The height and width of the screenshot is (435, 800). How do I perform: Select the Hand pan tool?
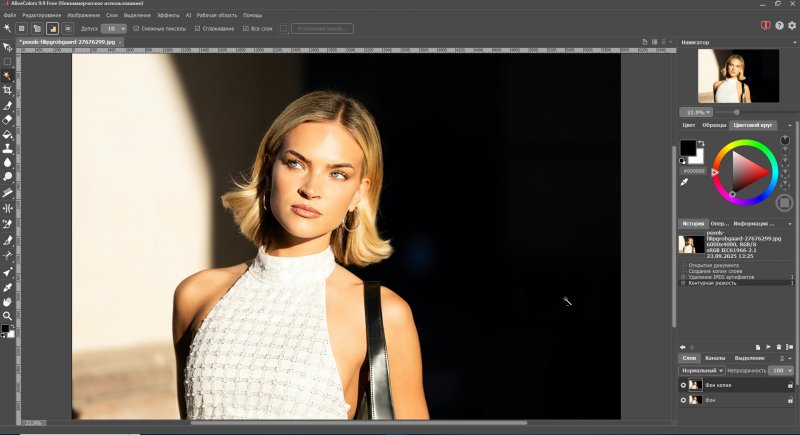[7, 302]
